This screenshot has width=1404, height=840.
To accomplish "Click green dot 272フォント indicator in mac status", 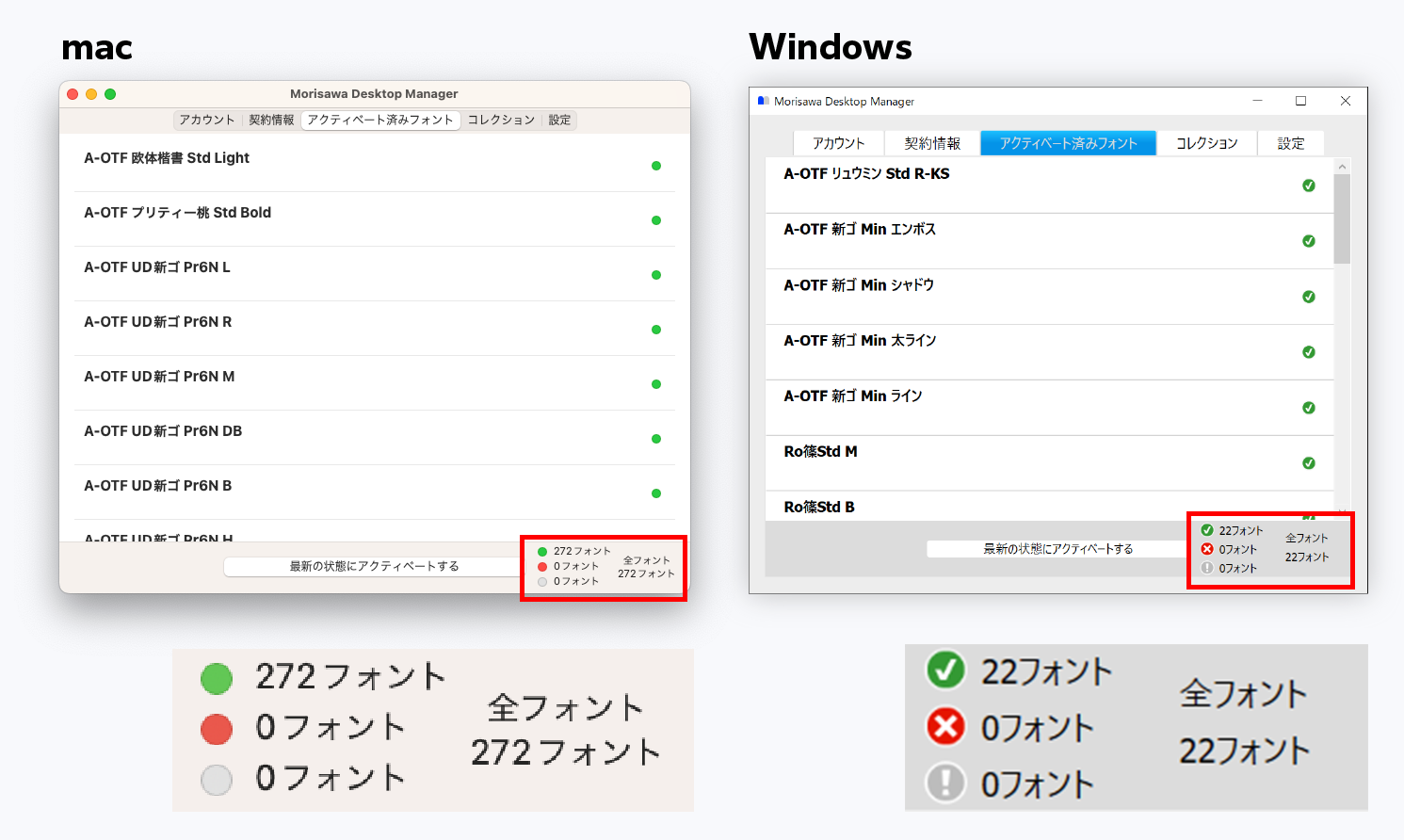I will coord(542,552).
